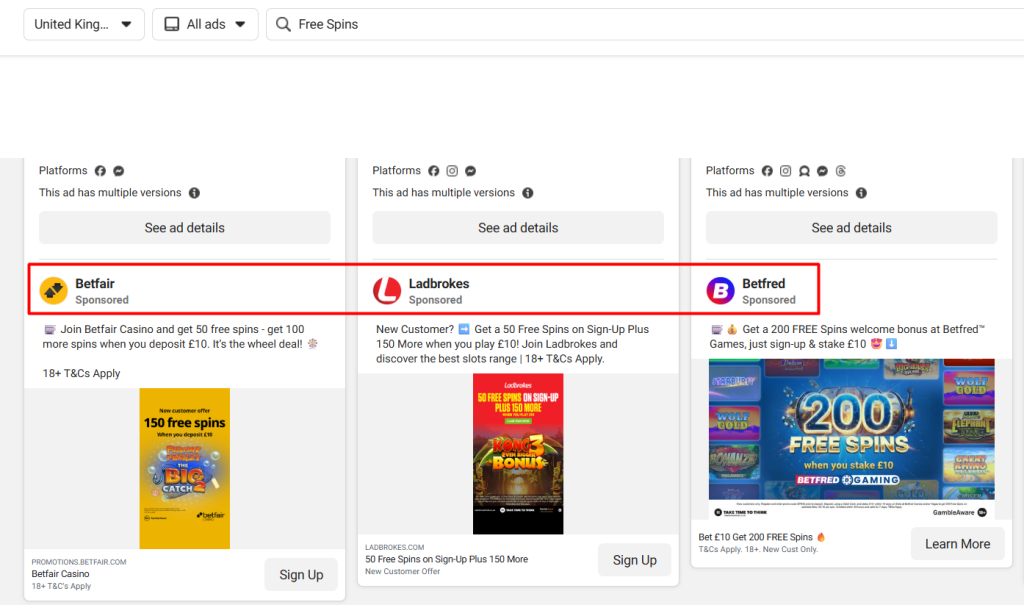
Task: Click the Ladbrokes red logo icon
Action: [387, 291]
